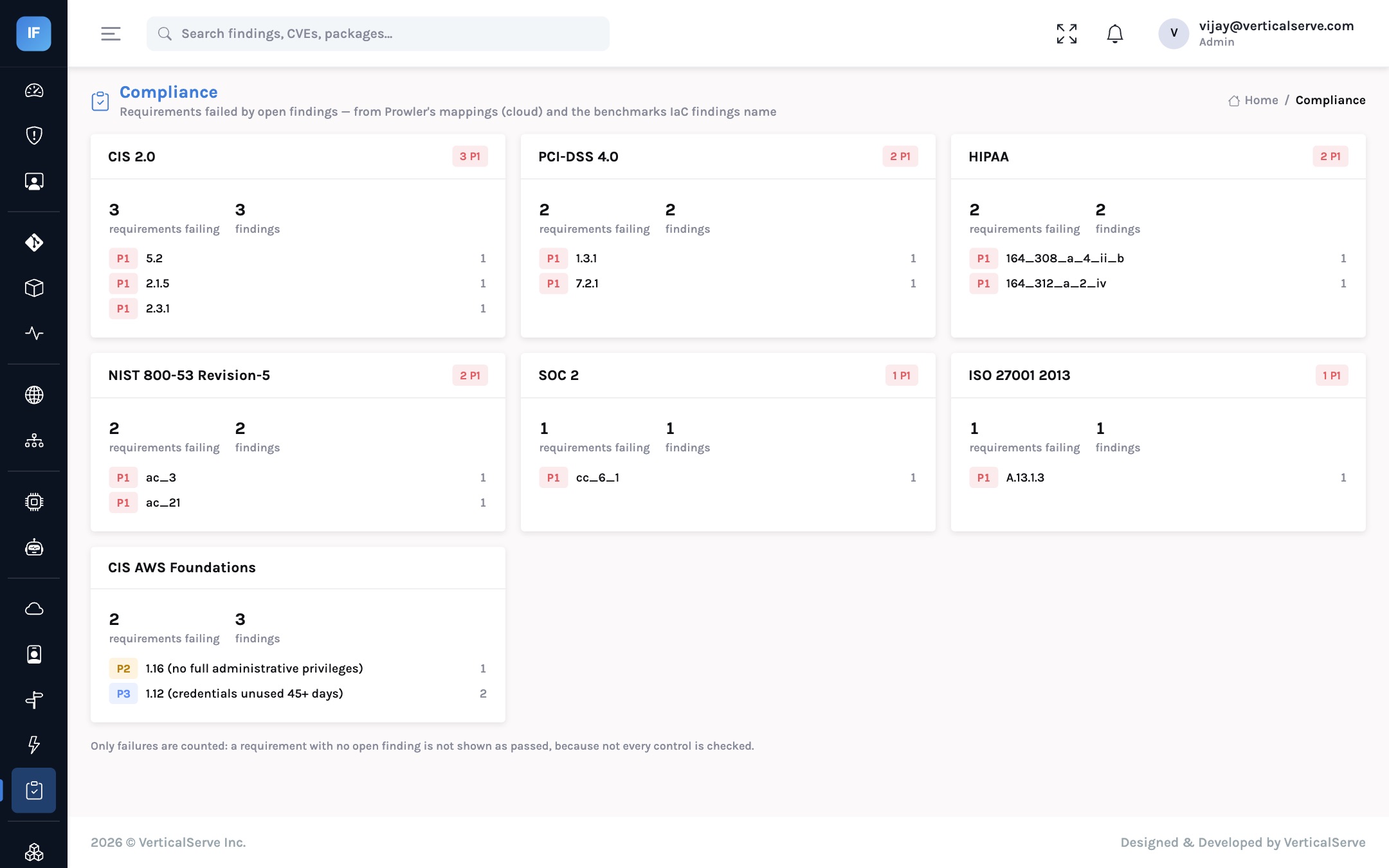Open the dashboard gauge icon in sidebar
Image resolution: width=1389 pixels, height=868 pixels.
tap(34, 91)
